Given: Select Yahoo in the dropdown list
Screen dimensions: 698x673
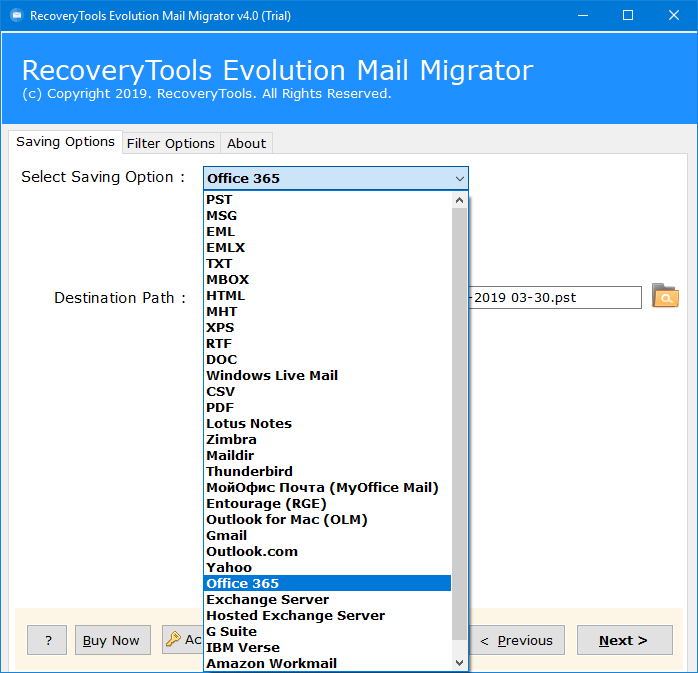Looking at the screenshot, I should click(x=327, y=568).
